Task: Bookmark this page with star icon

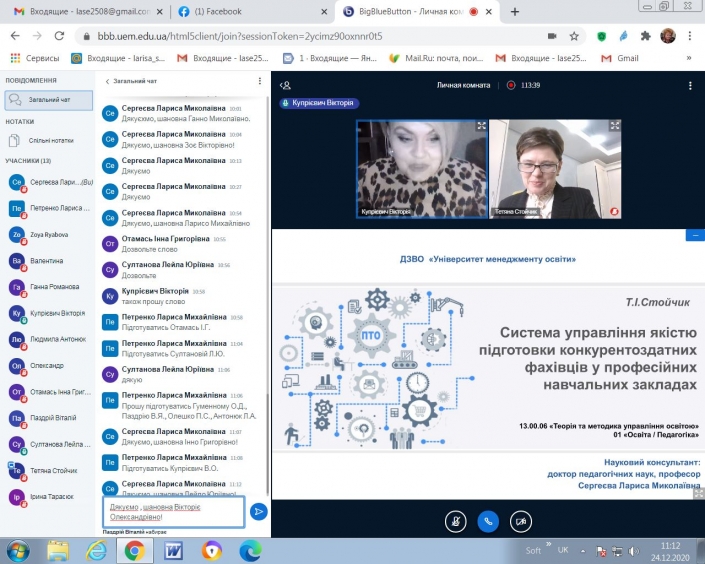Action: pos(574,36)
